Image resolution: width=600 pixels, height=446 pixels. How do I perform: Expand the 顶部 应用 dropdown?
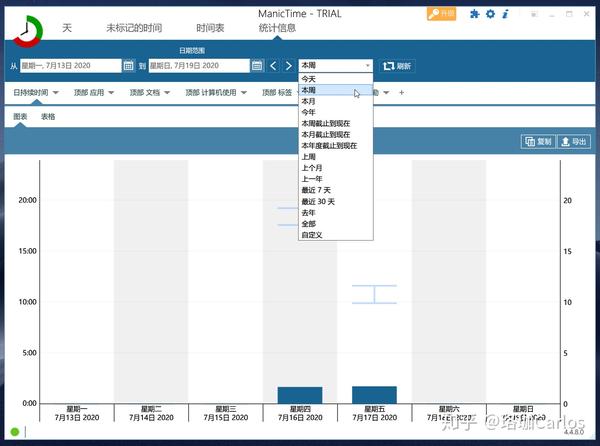(x=111, y=93)
